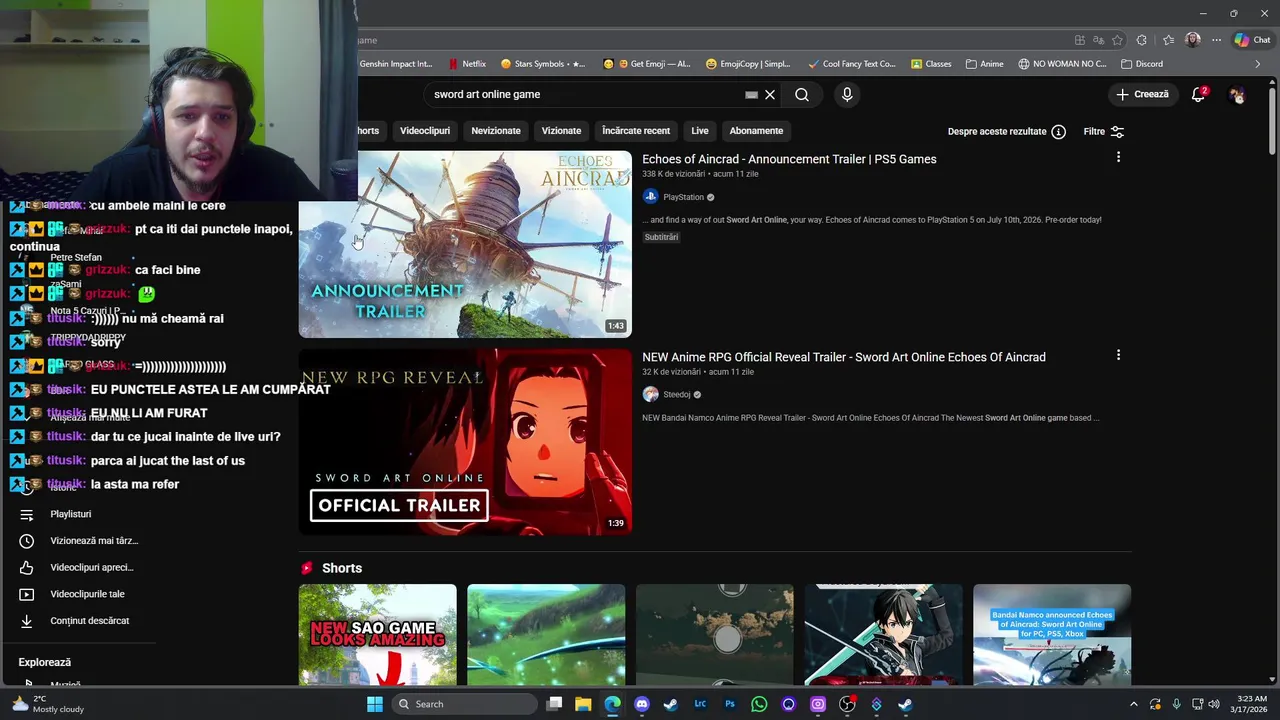Open the Instagram app on the taskbar

pyautogui.click(x=818, y=704)
